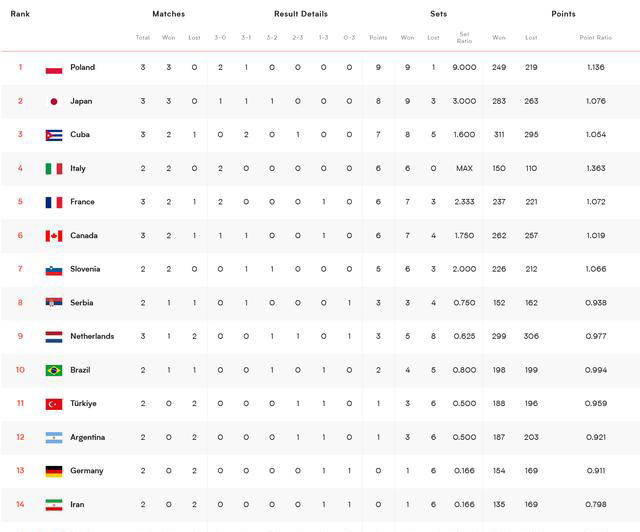Click the Point Ratio column header
640x532 pixels.
pos(596,38)
